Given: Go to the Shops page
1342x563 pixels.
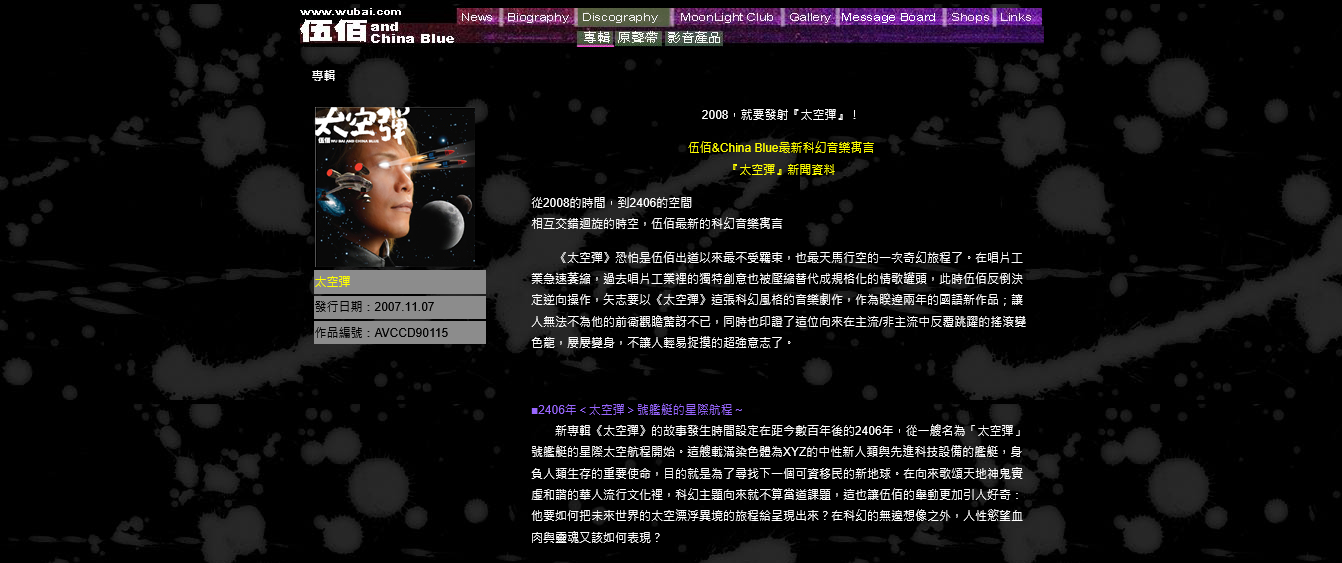Looking at the screenshot, I should pos(969,17).
